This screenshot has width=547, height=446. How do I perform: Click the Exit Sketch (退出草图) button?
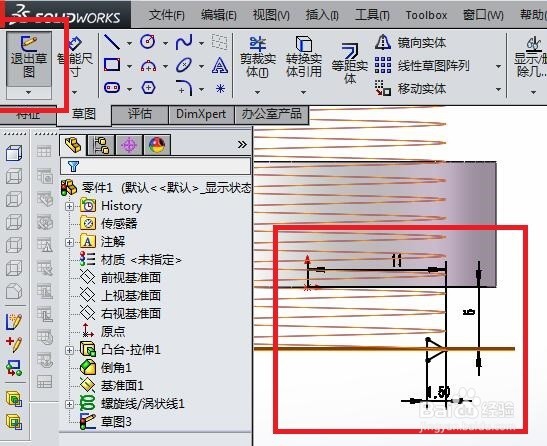[x=29, y=58]
